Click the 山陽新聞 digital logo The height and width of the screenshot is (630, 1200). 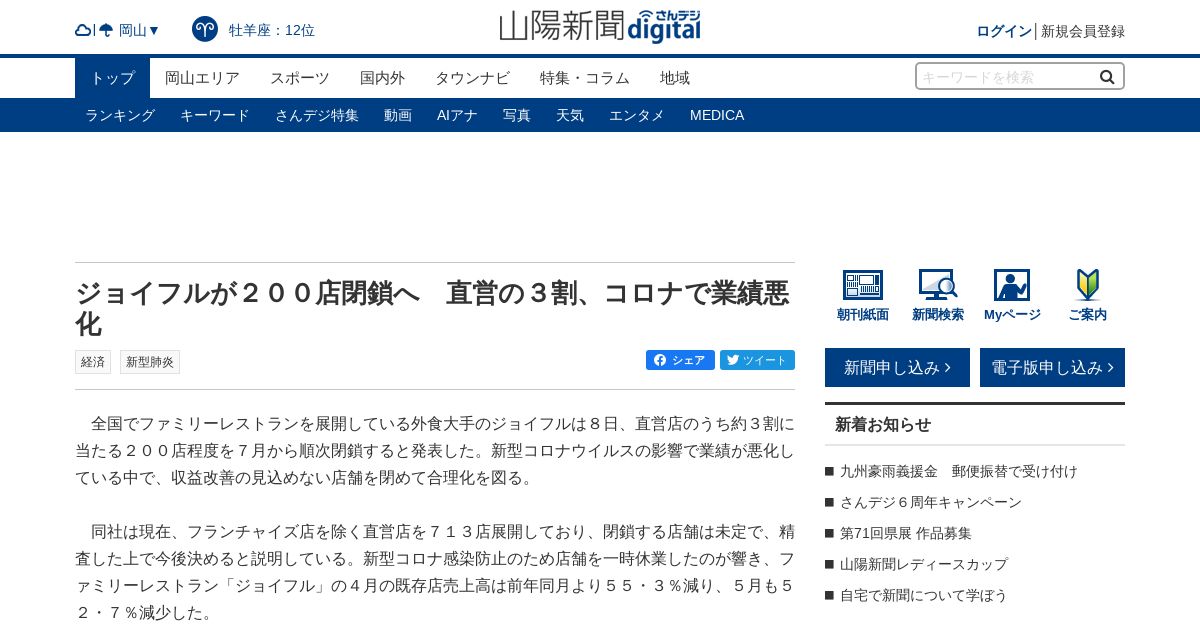click(600, 26)
